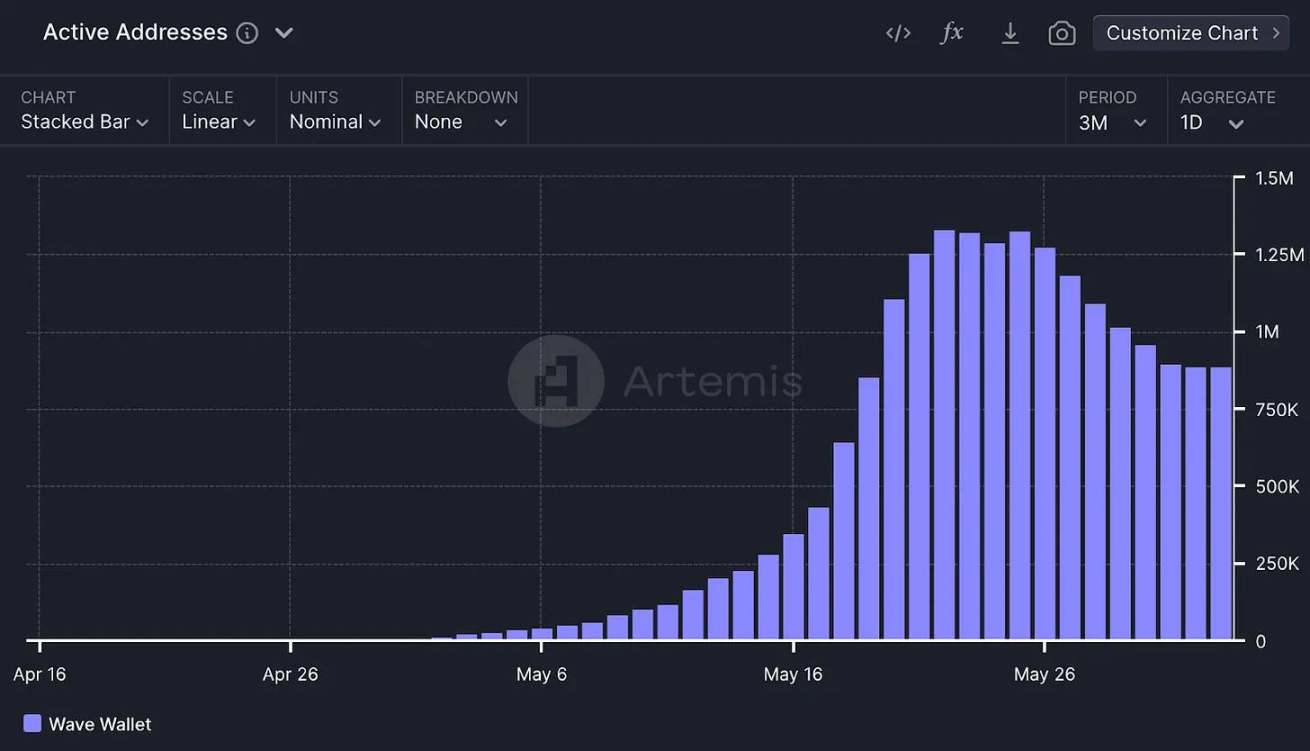This screenshot has height=751, width=1310.
Task: Expand the Breakdown None dropdown
Action: click(461, 122)
